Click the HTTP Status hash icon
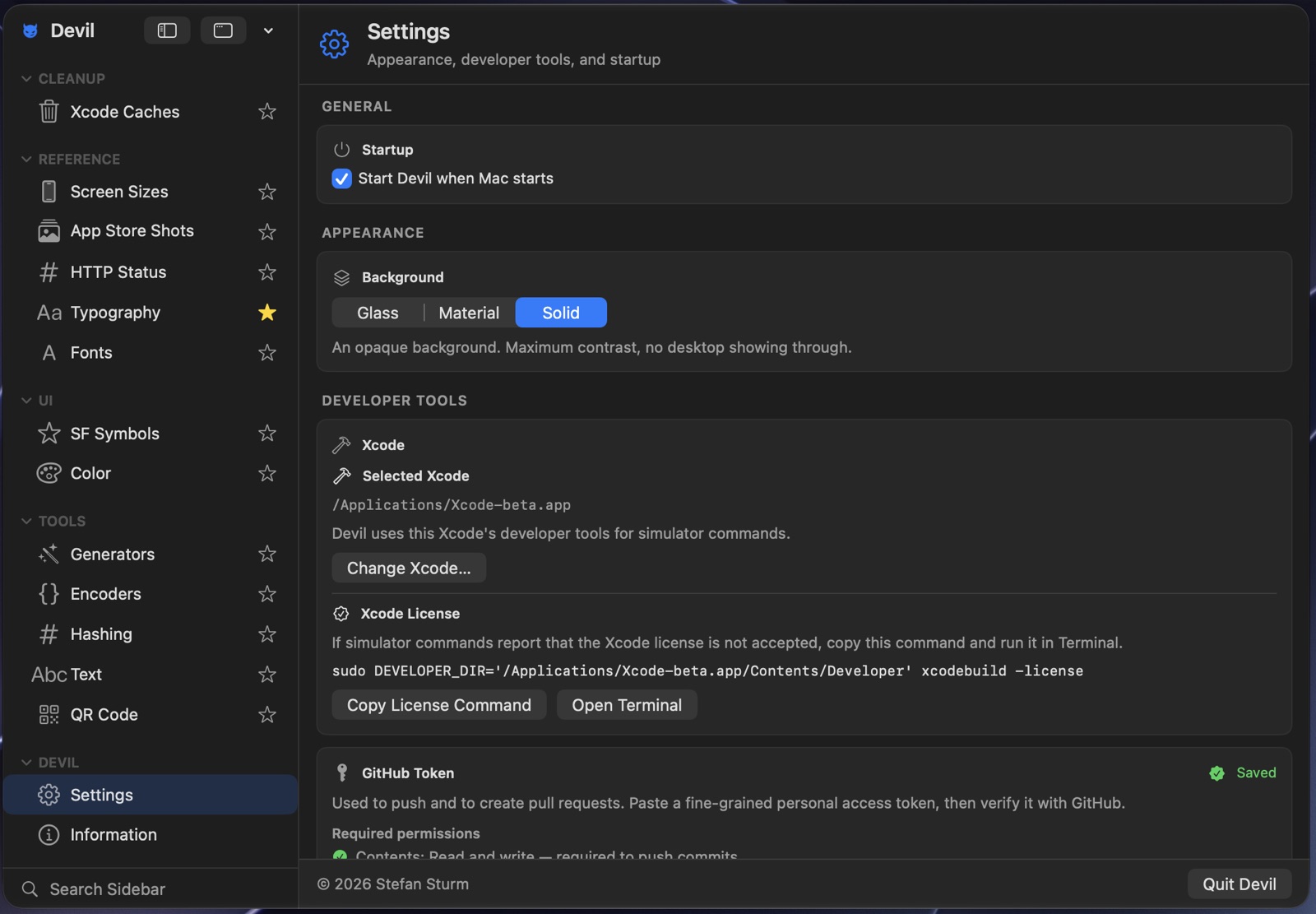This screenshot has width=1316, height=914. point(49,272)
